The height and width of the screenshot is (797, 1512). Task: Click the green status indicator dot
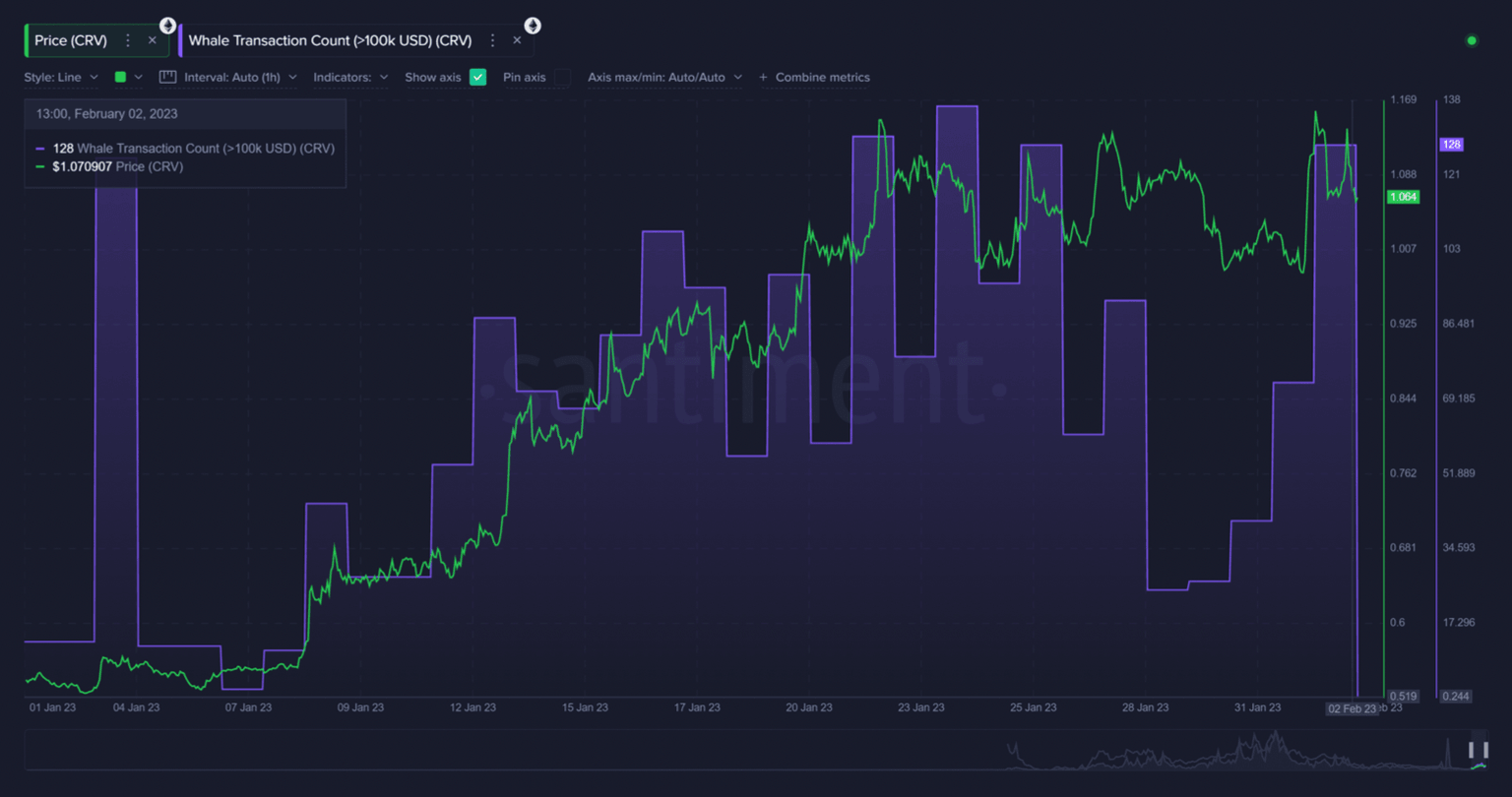pos(1472,40)
